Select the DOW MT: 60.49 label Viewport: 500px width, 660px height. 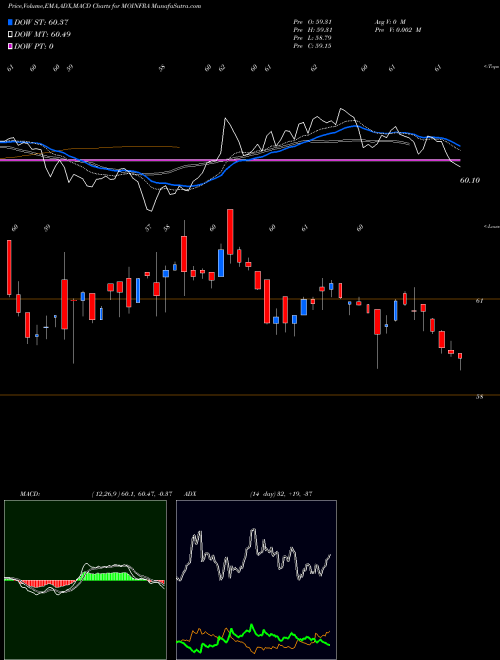click(x=43, y=35)
